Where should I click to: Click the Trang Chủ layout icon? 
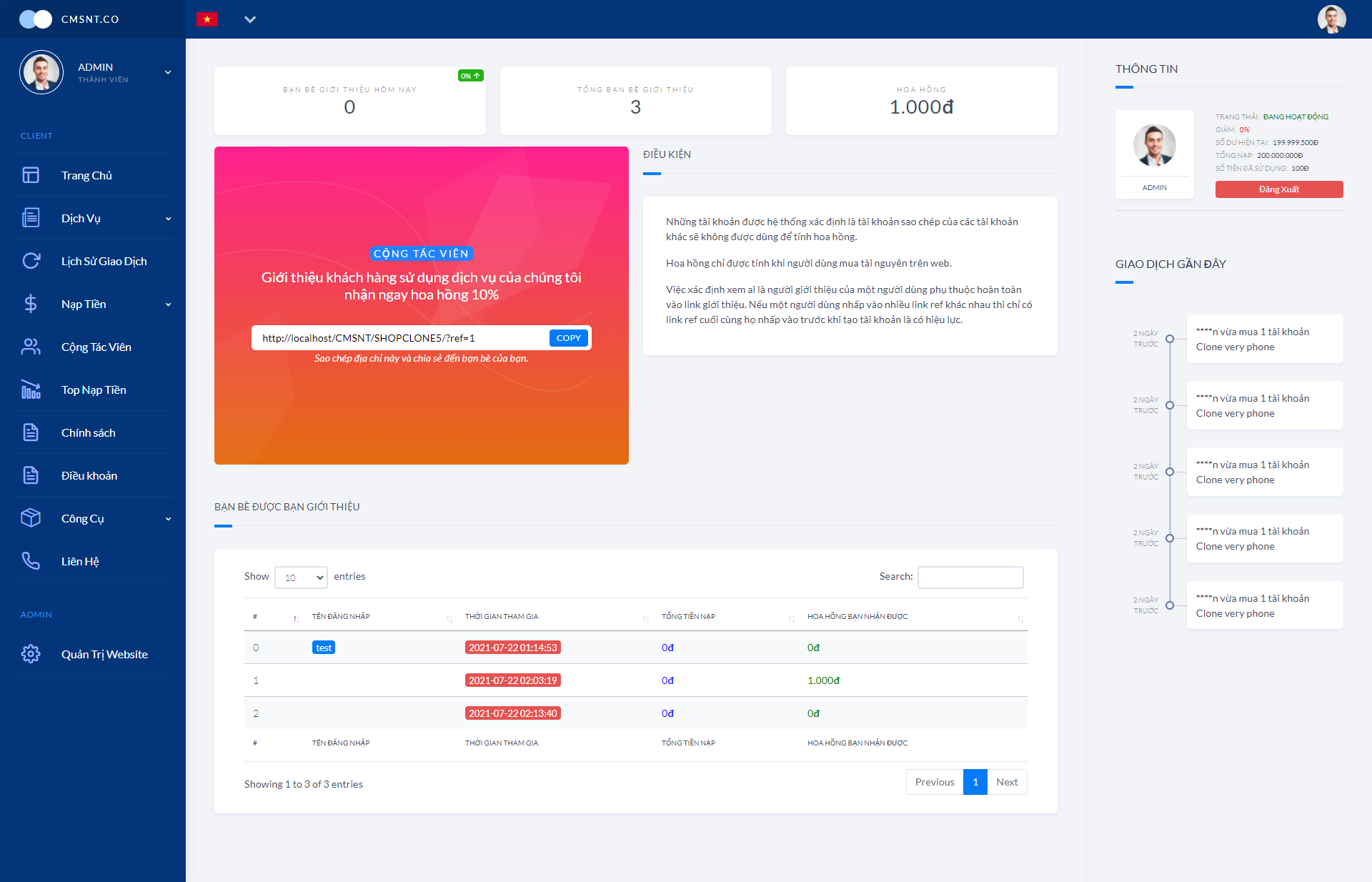tap(31, 175)
